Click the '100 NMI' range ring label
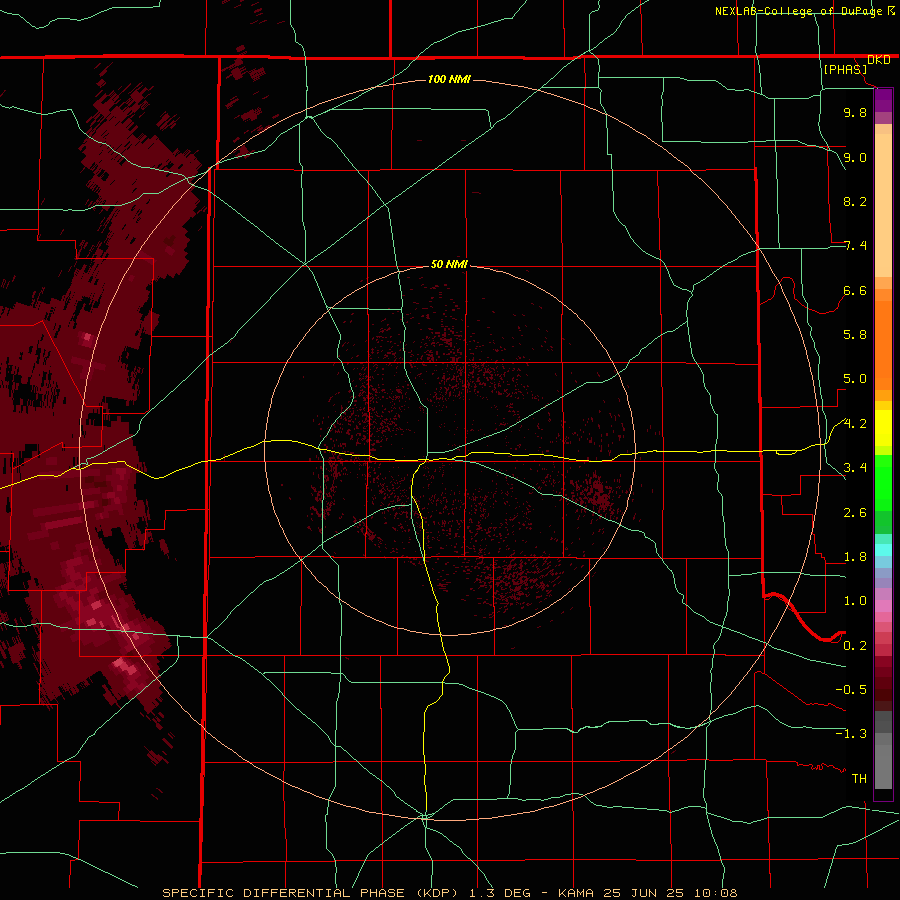This screenshot has width=900, height=900. (449, 79)
